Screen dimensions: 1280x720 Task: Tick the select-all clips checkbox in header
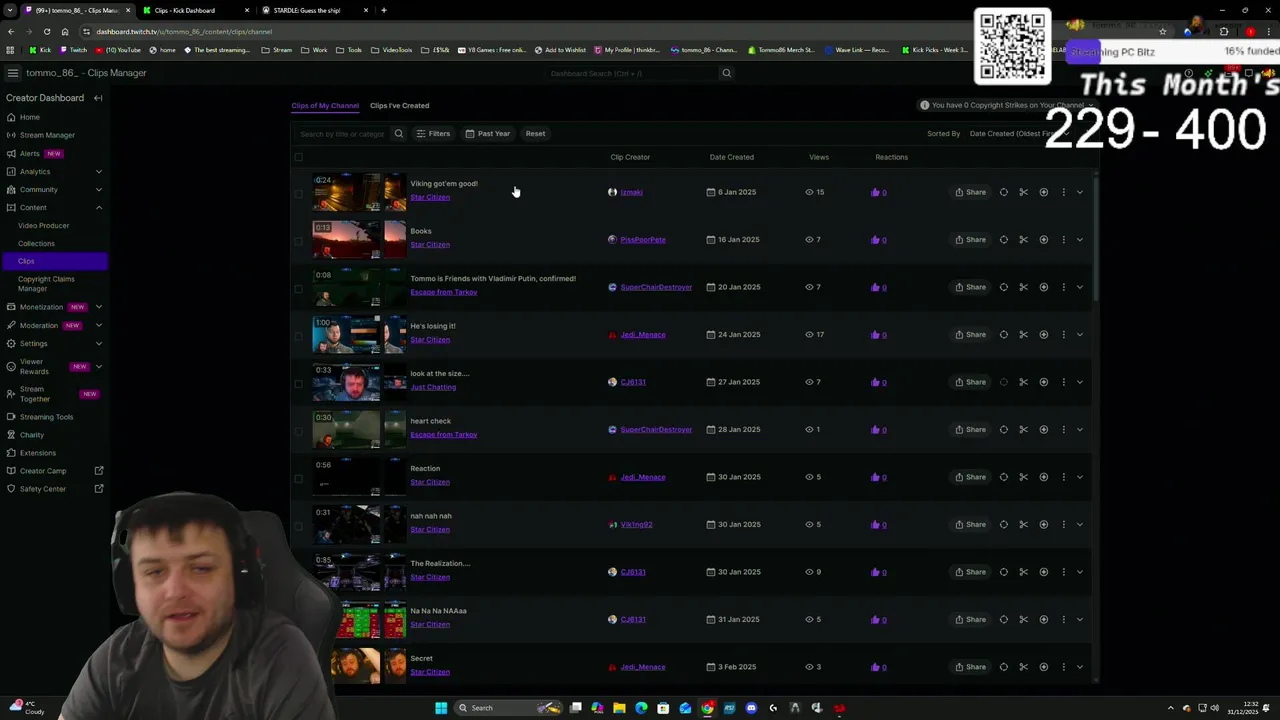298,157
